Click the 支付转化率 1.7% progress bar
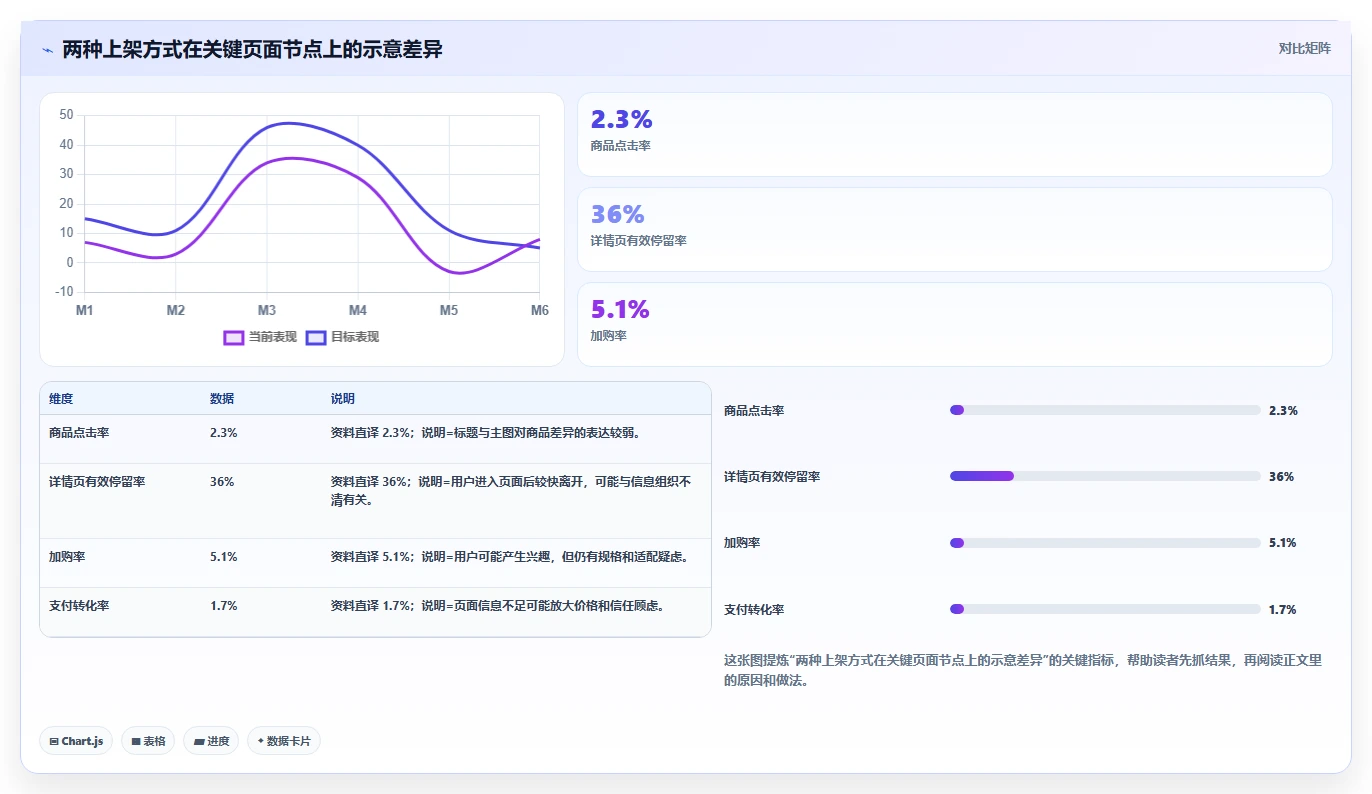1372x794 pixels. (1105, 609)
